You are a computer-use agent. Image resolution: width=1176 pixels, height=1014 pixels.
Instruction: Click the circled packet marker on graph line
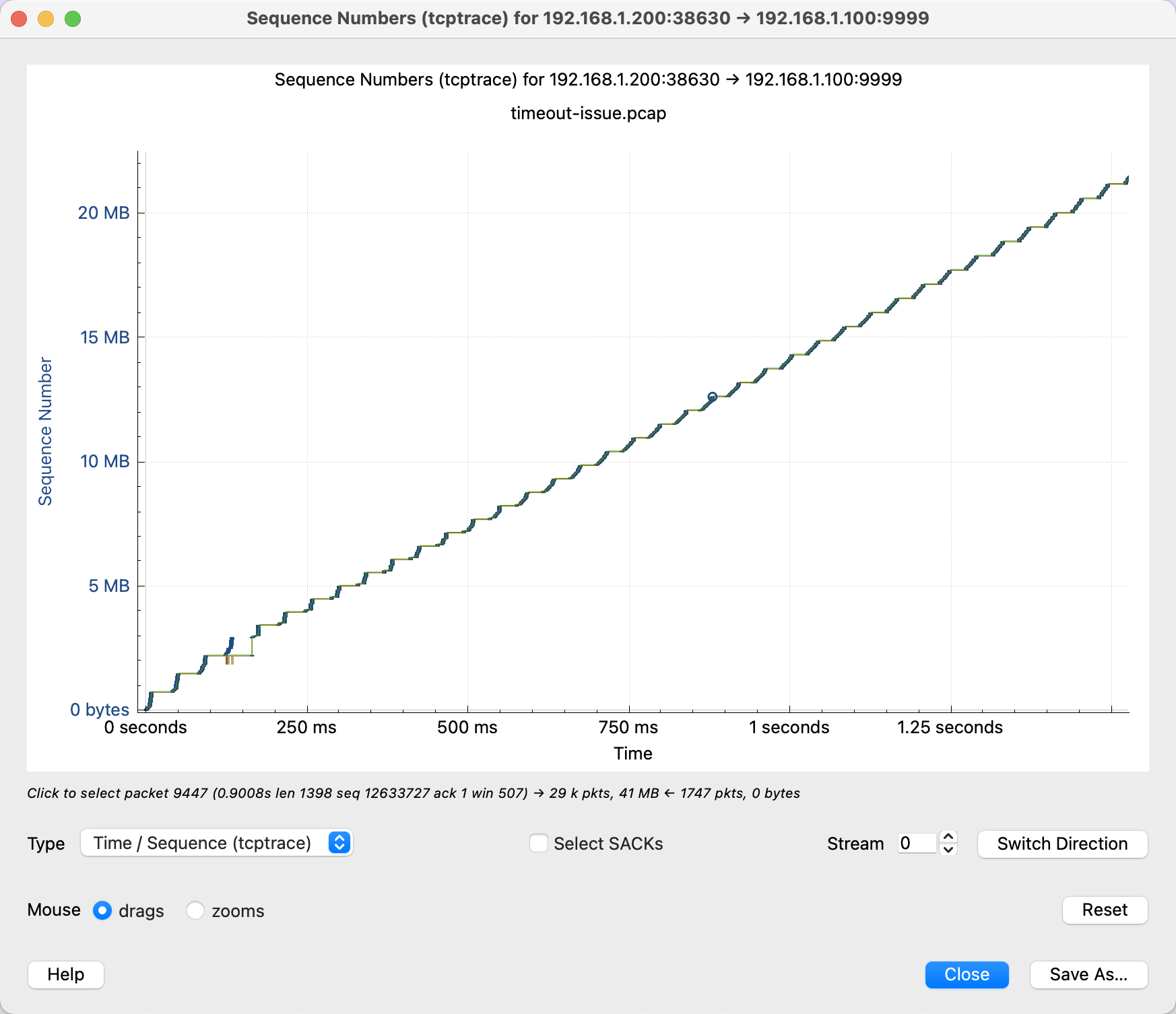click(x=712, y=397)
